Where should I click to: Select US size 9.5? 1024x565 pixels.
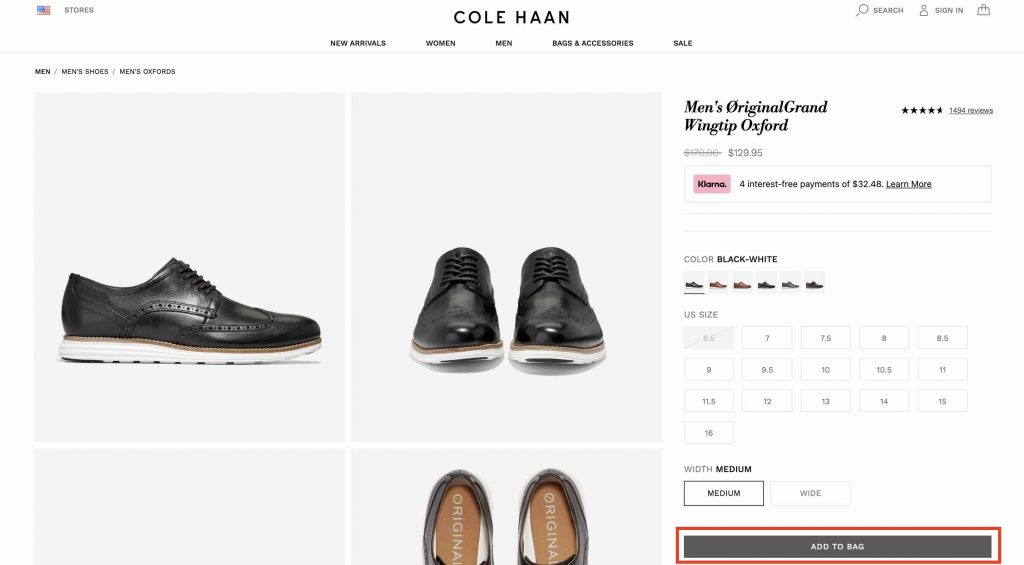[767, 370]
